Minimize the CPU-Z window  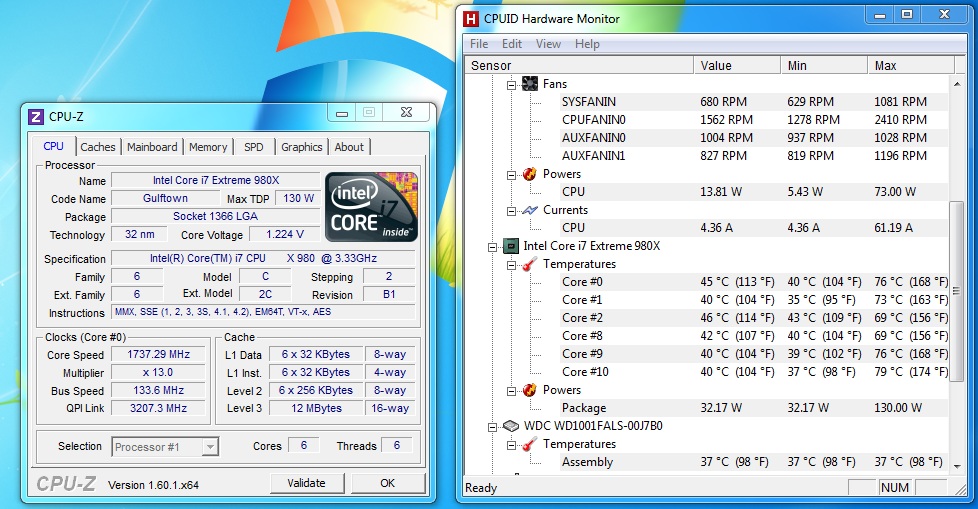pos(342,113)
